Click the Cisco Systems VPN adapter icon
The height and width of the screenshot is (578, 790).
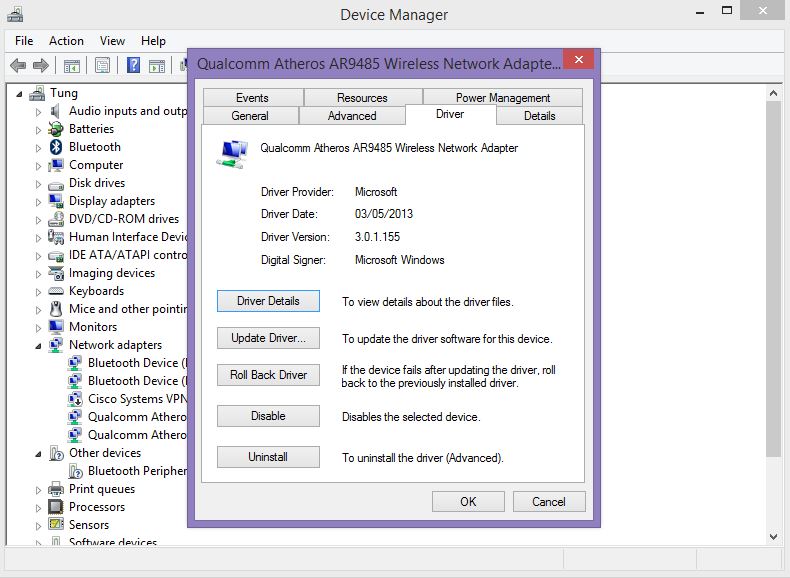point(75,399)
